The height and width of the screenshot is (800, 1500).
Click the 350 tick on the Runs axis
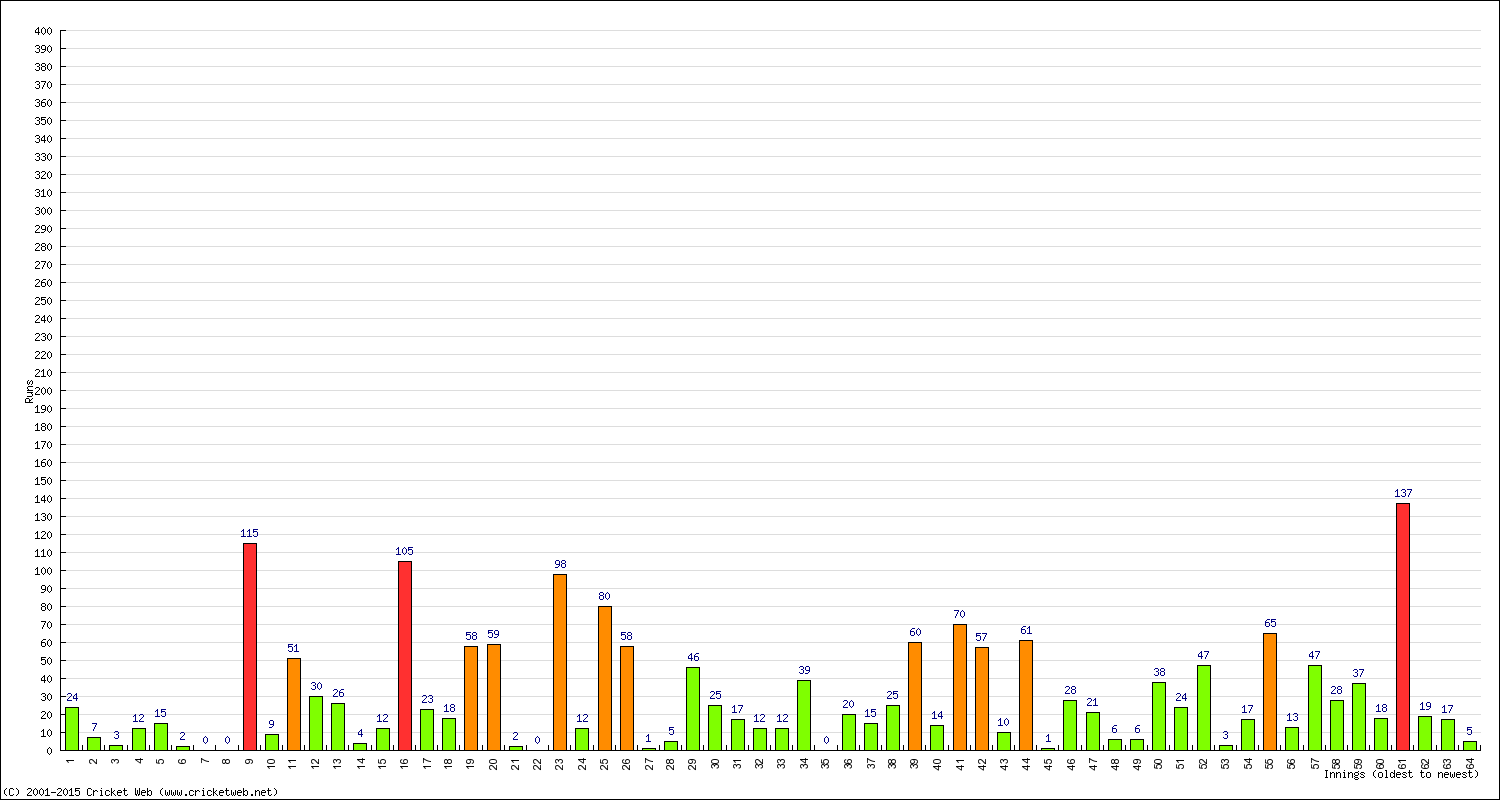[42, 121]
